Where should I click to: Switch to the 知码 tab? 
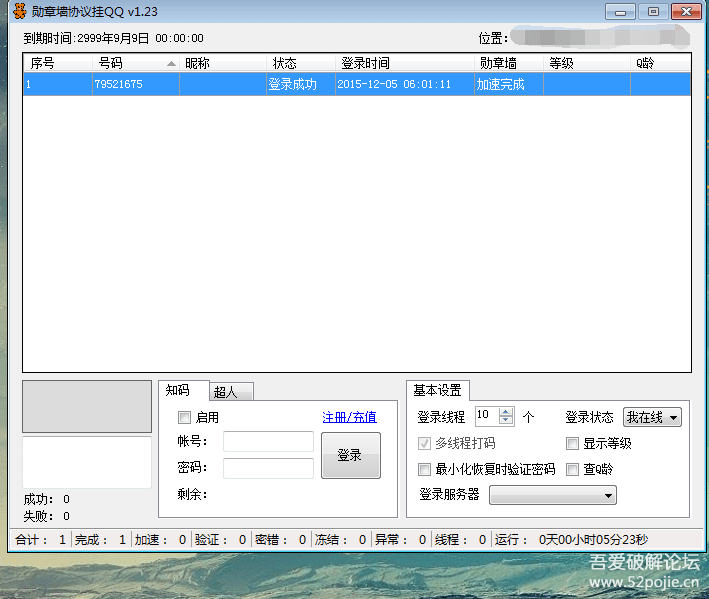click(184, 390)
